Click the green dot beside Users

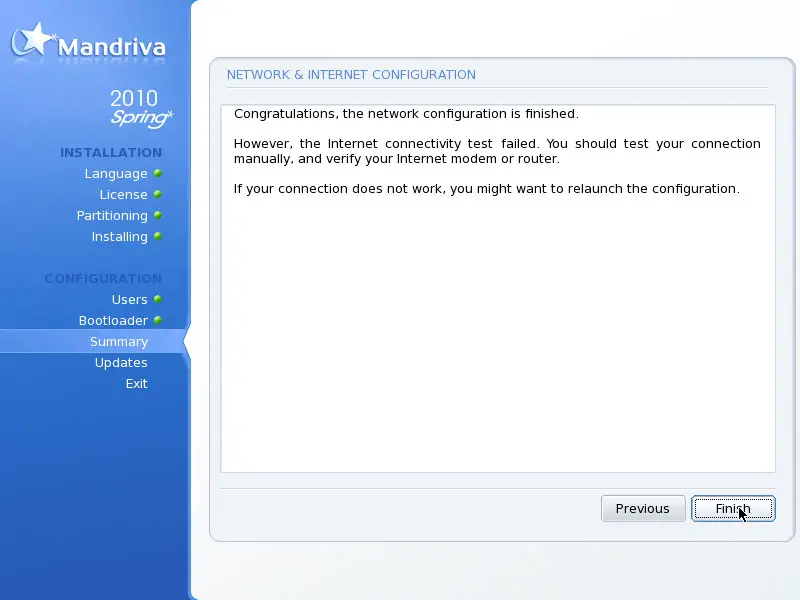pos(158,299)
